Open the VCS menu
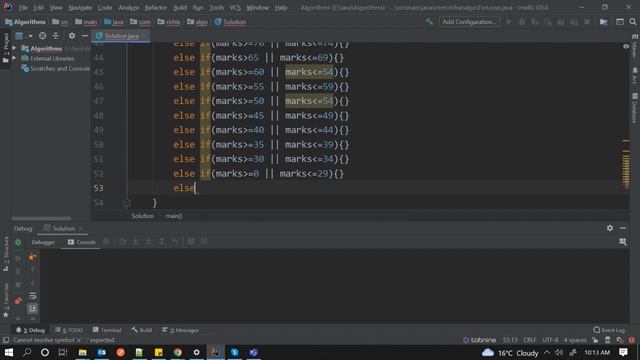Viewport: 640px width, 360px height. pyautogui.click(x=235, y=7)
